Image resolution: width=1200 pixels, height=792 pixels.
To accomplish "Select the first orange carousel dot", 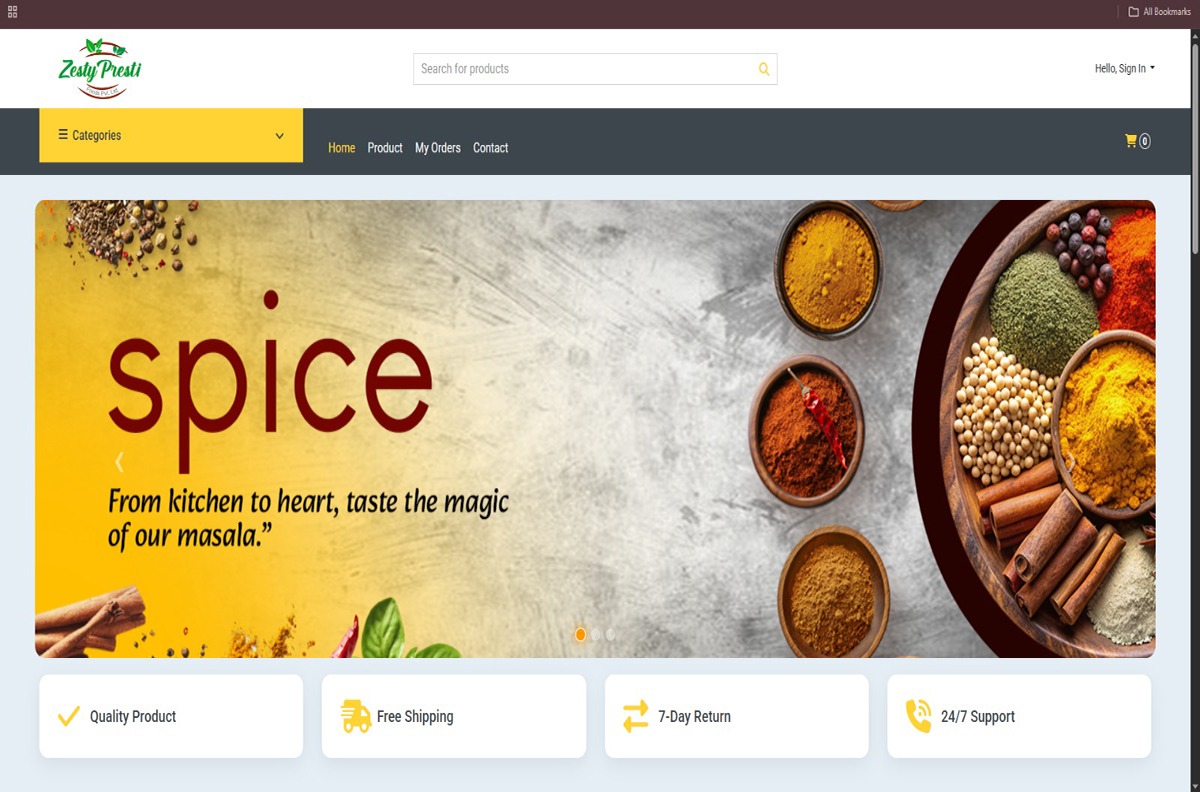I will click(x=580, y=634).
